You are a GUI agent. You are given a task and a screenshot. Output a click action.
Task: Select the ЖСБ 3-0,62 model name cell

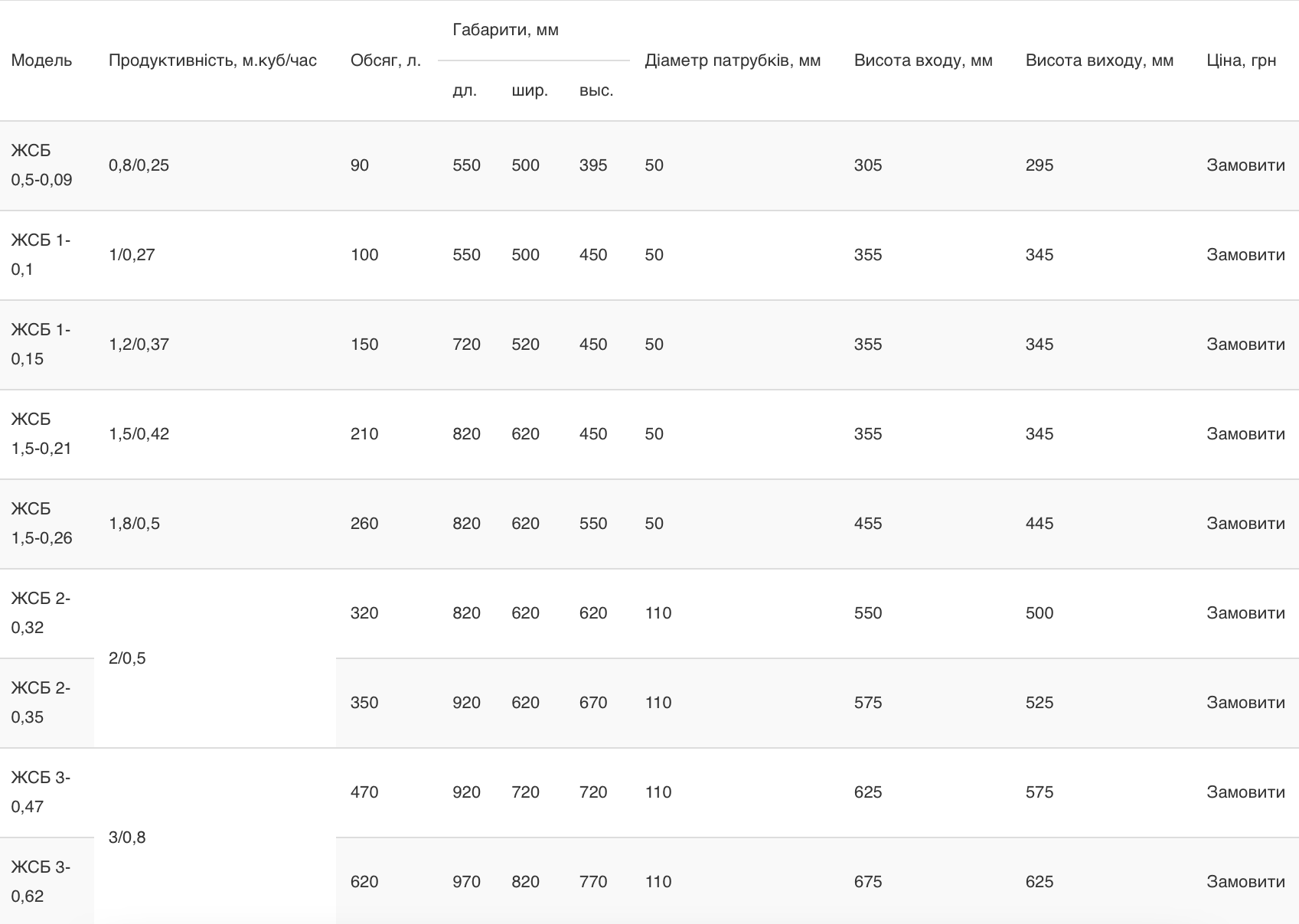[41, 882]
